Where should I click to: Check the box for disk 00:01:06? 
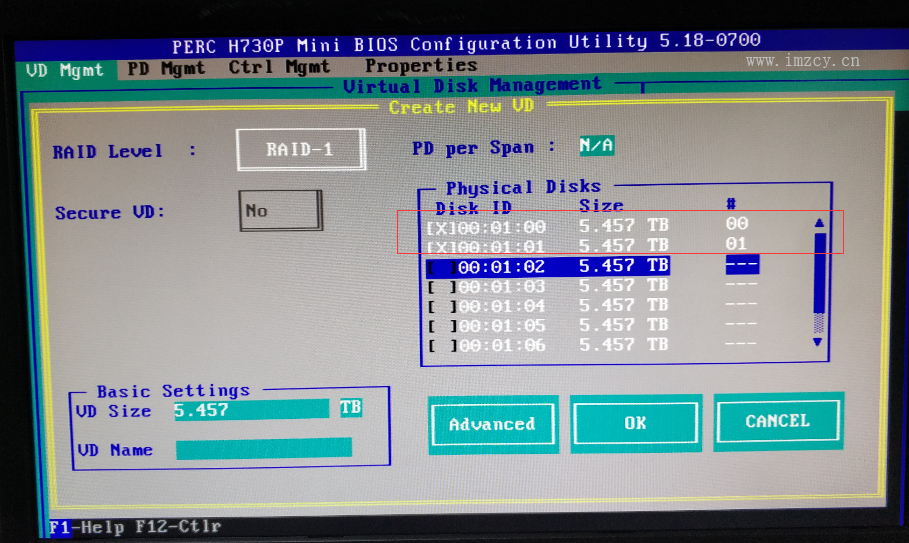442,347
